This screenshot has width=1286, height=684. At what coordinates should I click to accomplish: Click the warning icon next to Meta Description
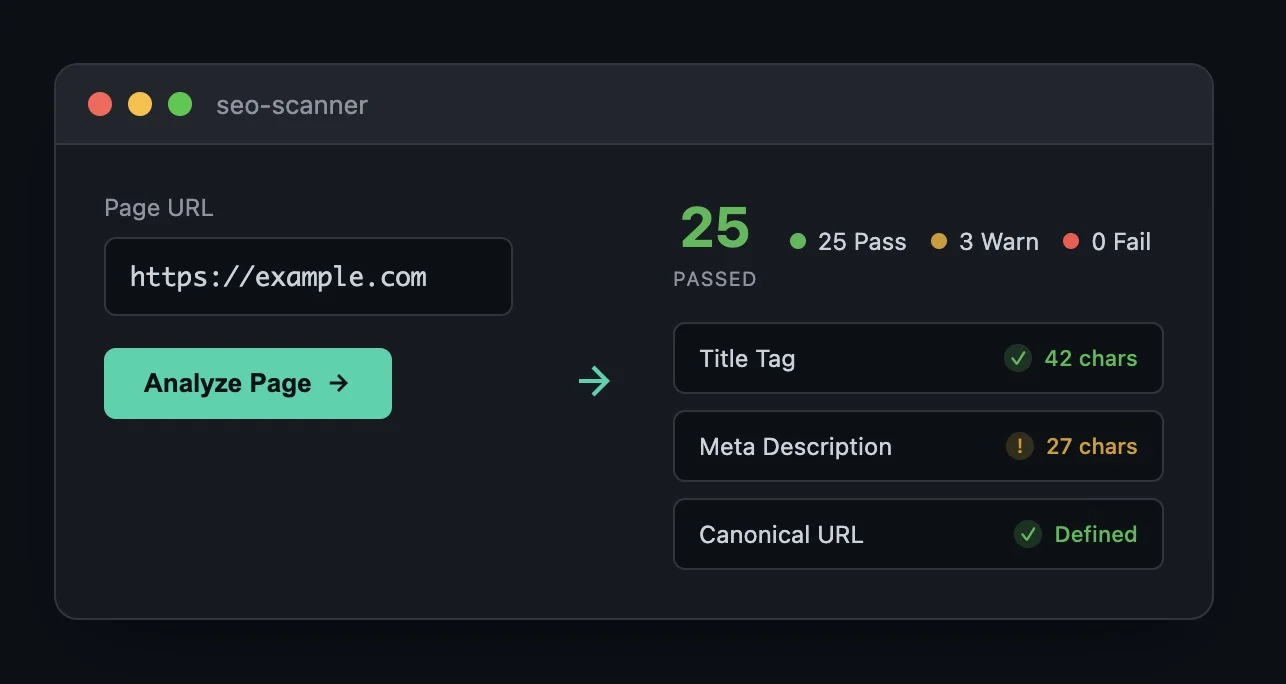[1019, 446]
